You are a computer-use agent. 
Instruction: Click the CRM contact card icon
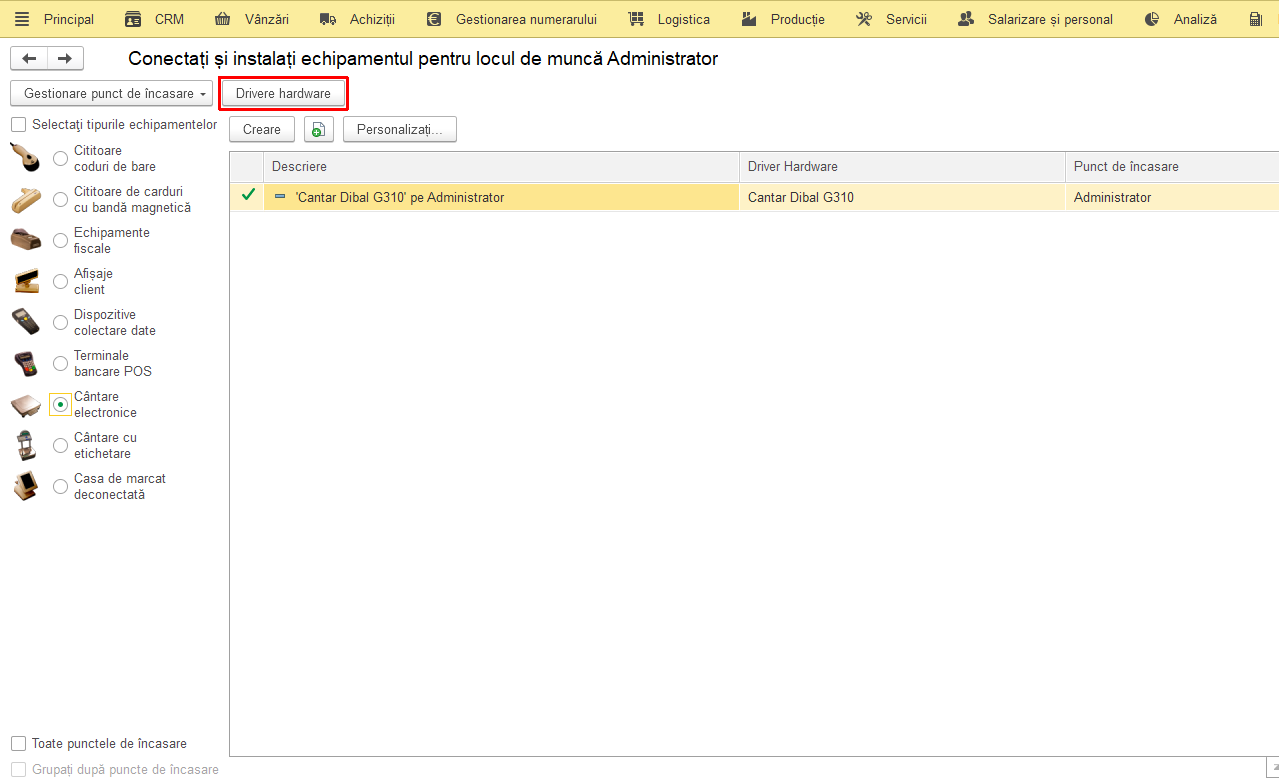133,19
